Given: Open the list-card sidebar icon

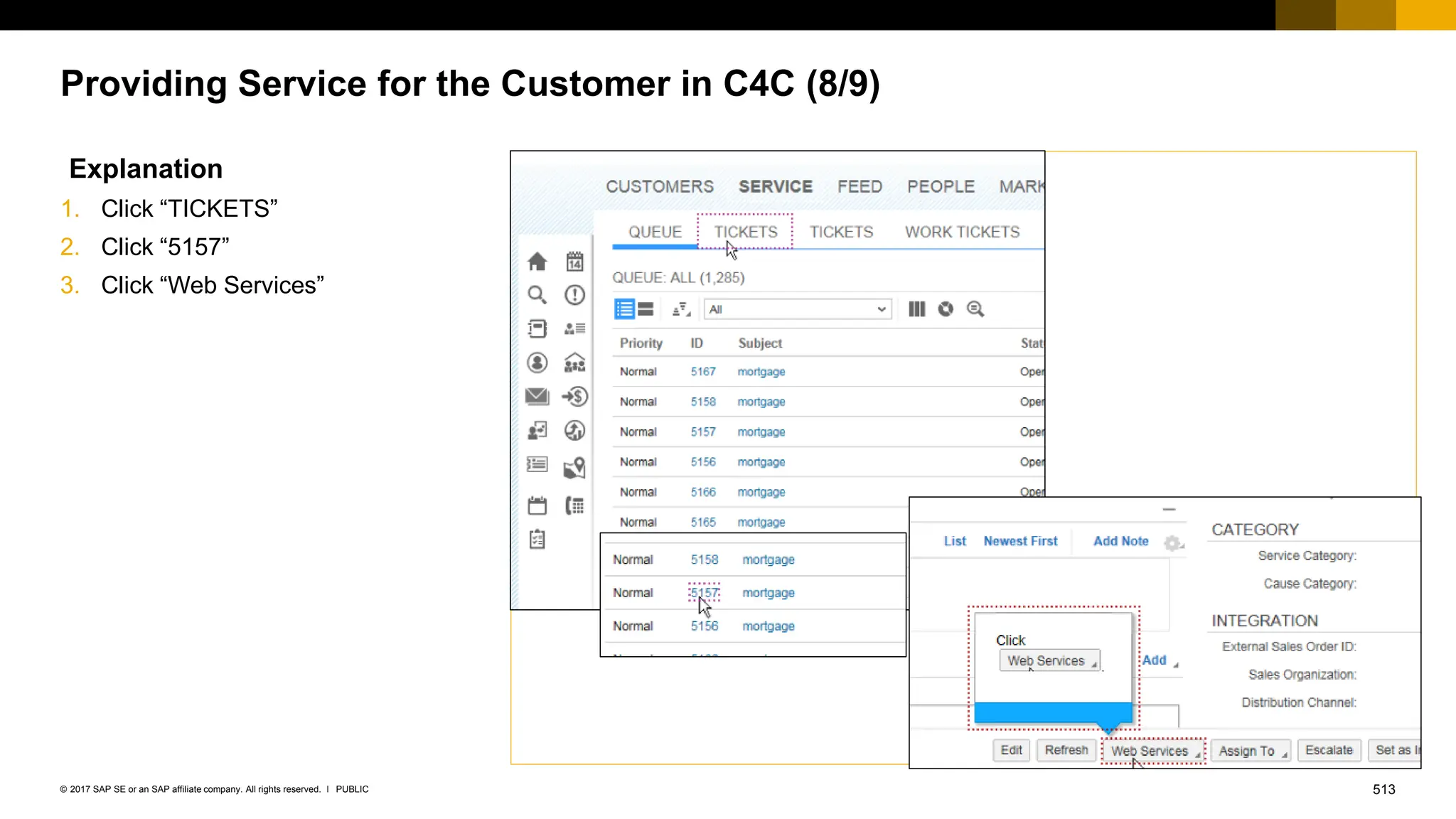Looking at the screenshot, I should [x=537, y=464].
